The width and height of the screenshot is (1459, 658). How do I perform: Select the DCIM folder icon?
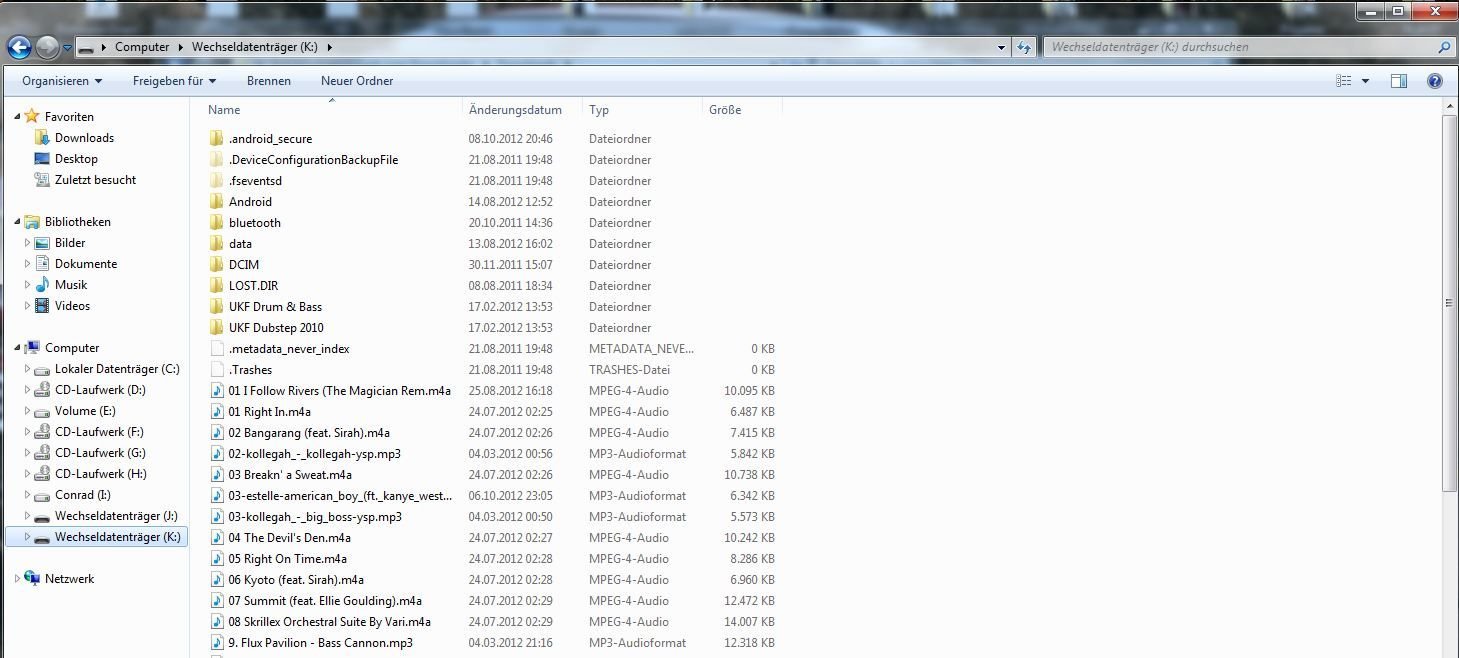click(217, 265)
